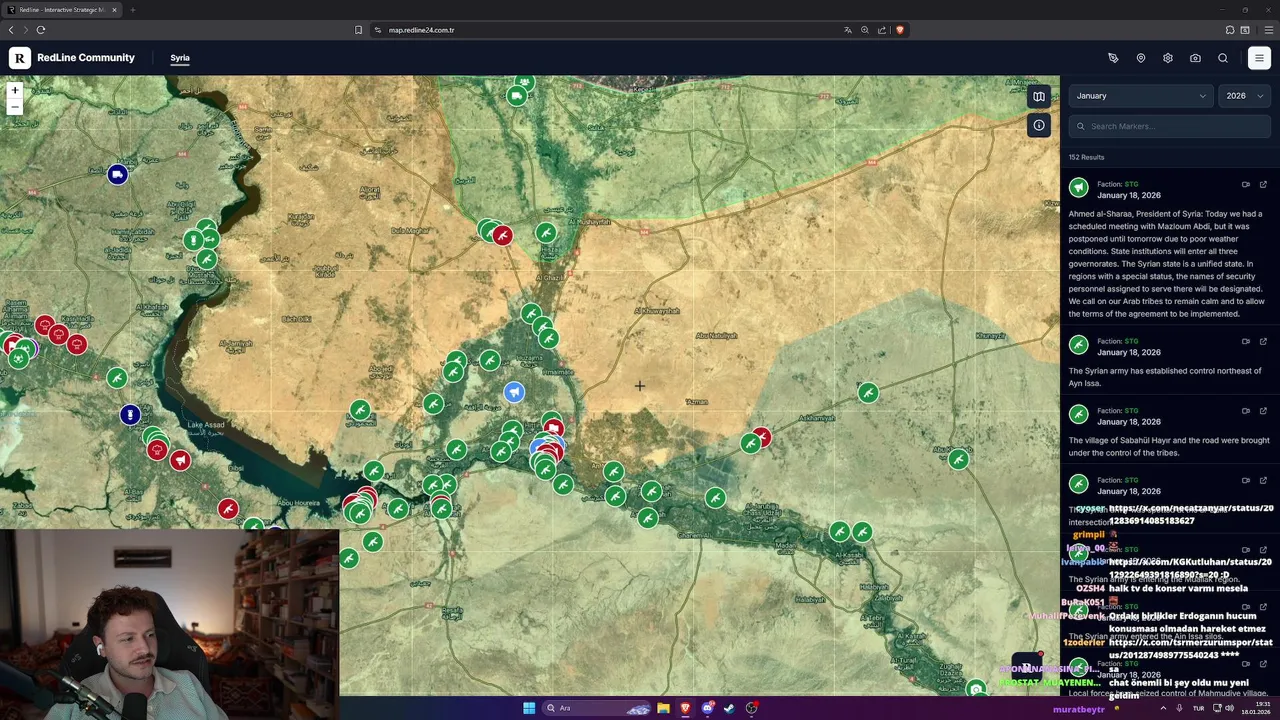The width and height of the screenshot is (1280, 720).
Task: Toggle the hamburger menu sidebar button
Action: 1259,58
